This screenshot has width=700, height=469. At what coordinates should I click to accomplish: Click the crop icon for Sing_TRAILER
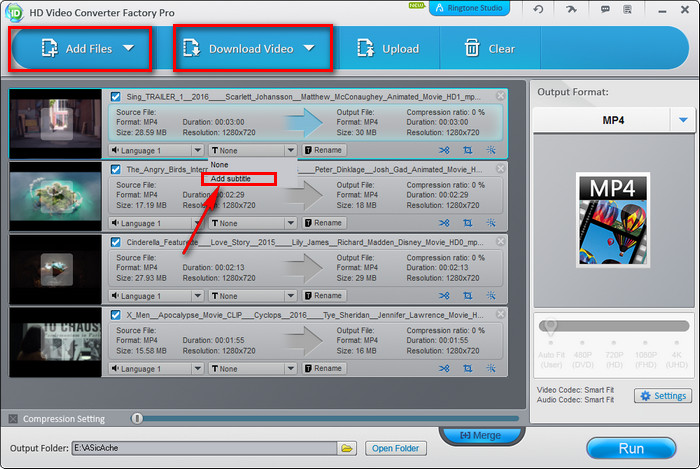click(x=467, y=150)
